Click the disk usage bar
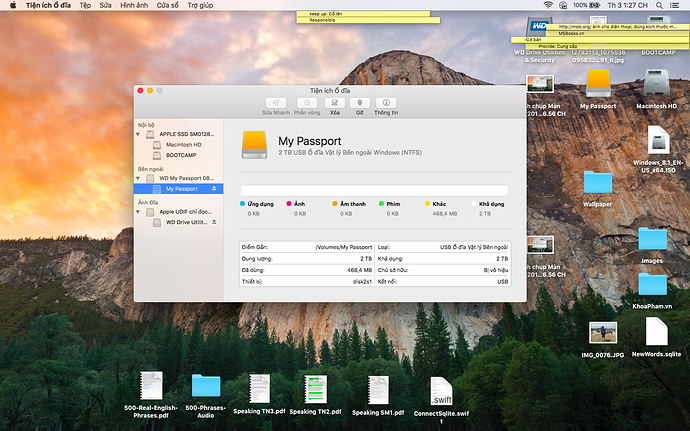 (x=374, y=190)
